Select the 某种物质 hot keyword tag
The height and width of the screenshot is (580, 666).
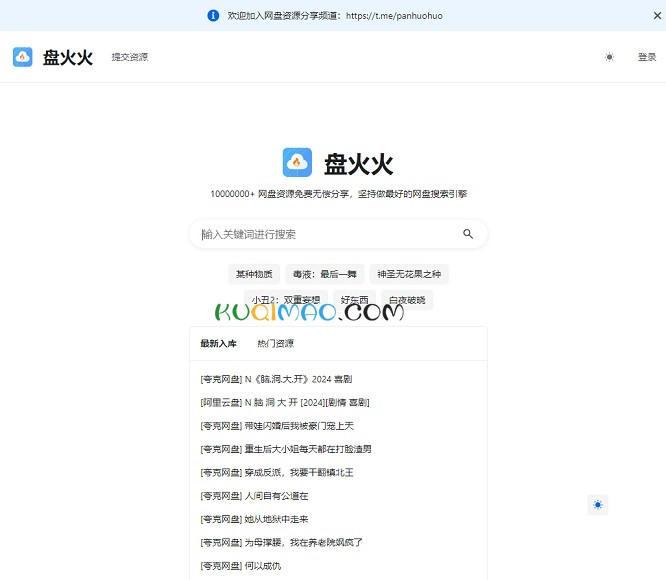(254, 274)
